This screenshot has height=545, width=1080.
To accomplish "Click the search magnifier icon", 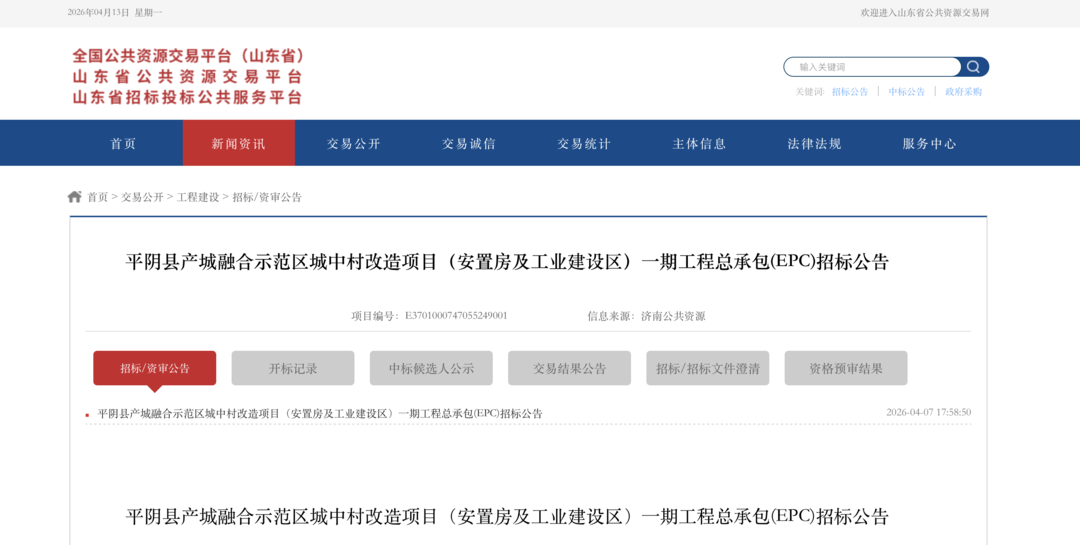I will (973, 67).
